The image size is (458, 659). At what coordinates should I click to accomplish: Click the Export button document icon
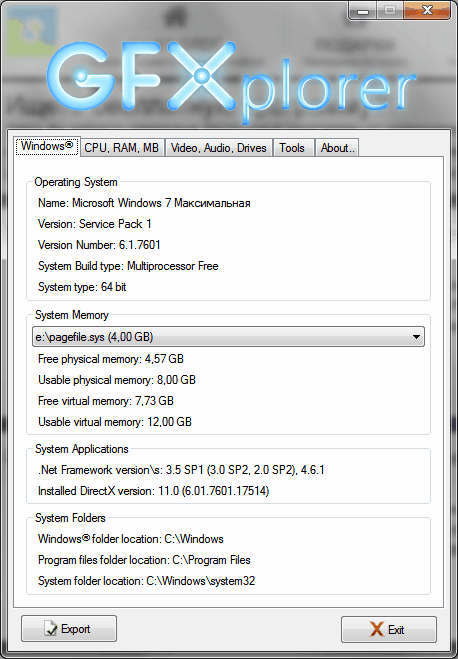pos(50,629)
